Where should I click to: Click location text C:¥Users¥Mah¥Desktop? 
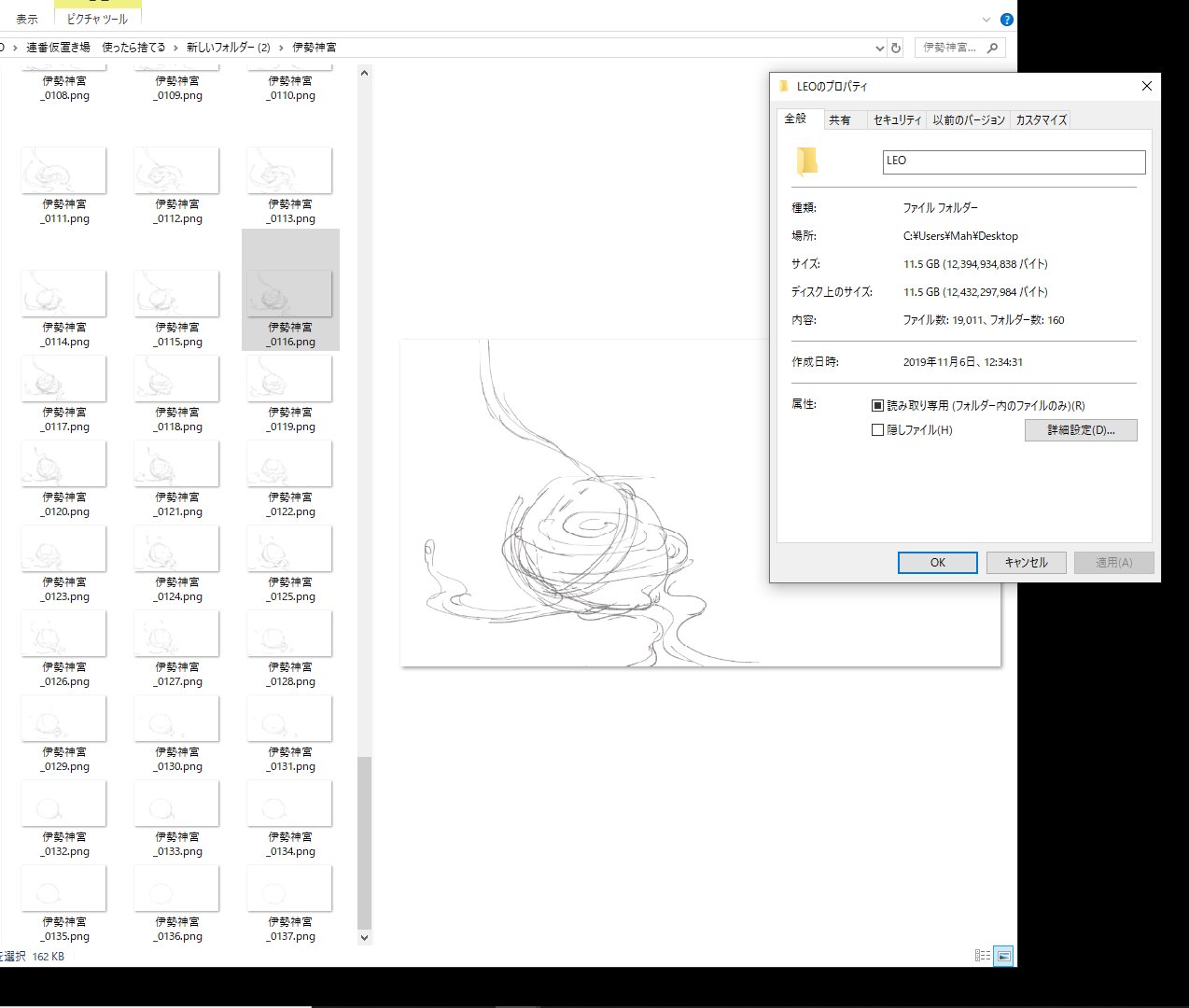pos(960,236)
